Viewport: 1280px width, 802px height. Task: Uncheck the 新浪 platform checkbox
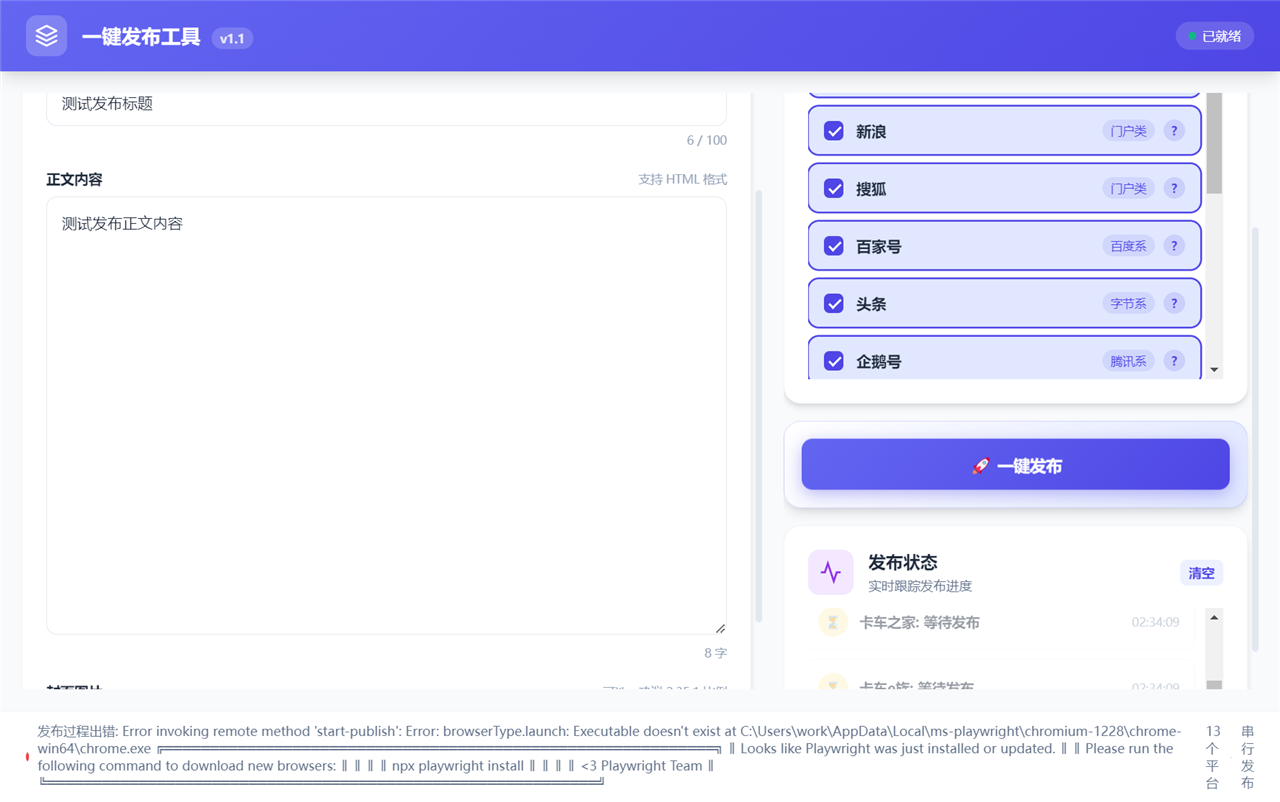click(x=834, y=131)
